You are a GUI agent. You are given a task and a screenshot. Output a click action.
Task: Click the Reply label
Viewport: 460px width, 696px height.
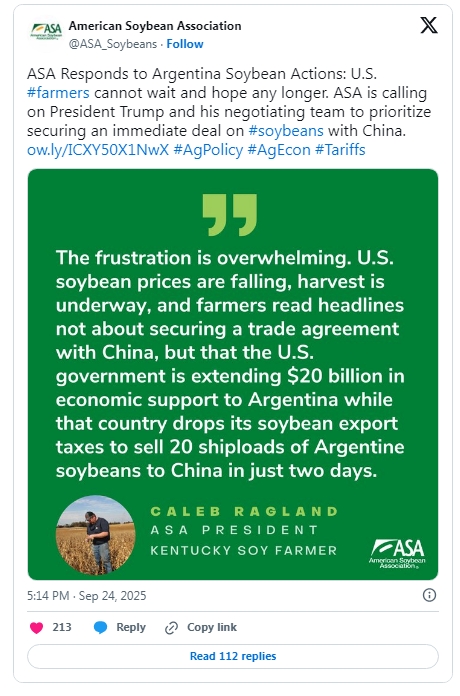click(x=131, y=627)
